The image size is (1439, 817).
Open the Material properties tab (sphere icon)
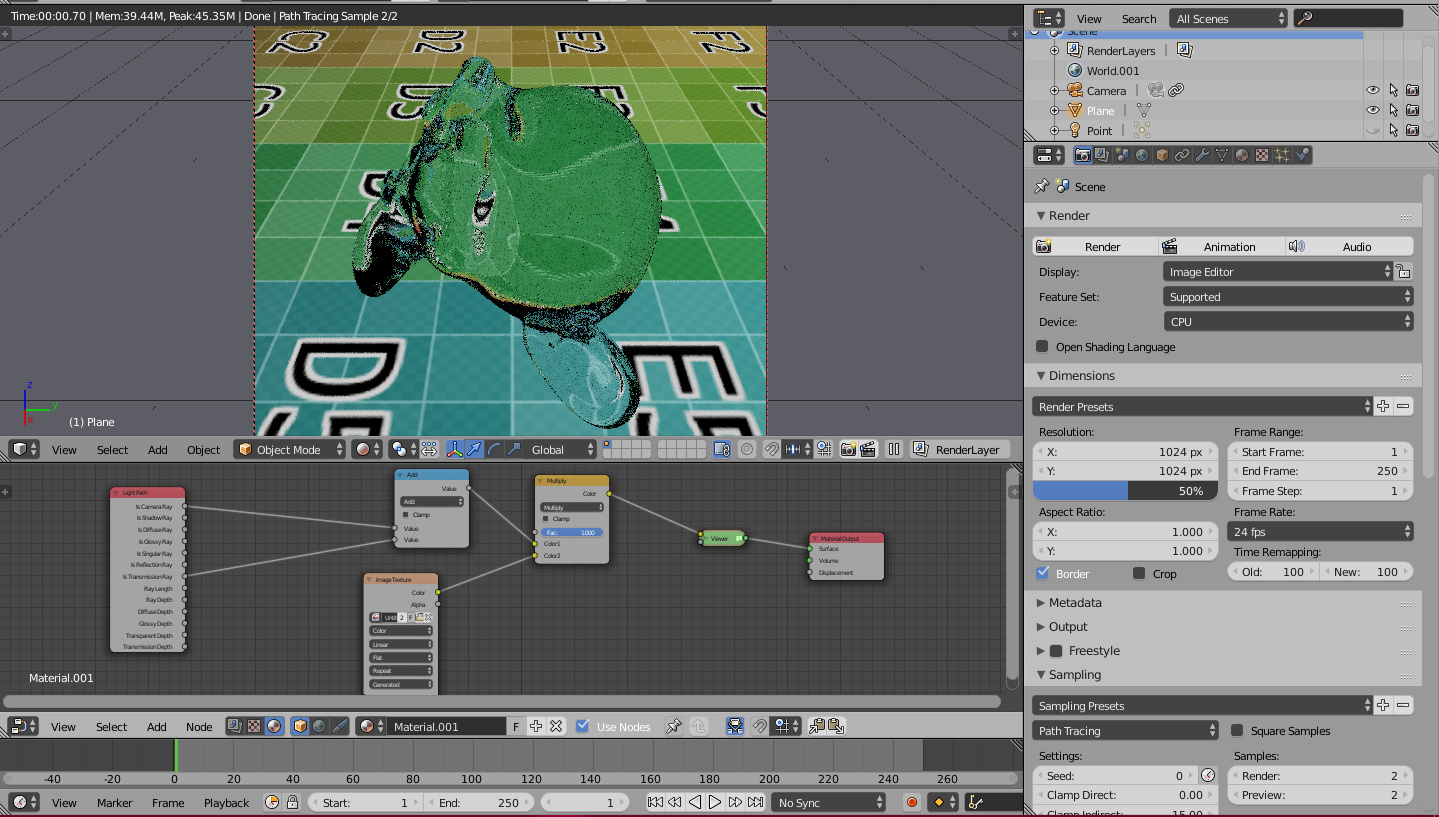[1241, 155]
